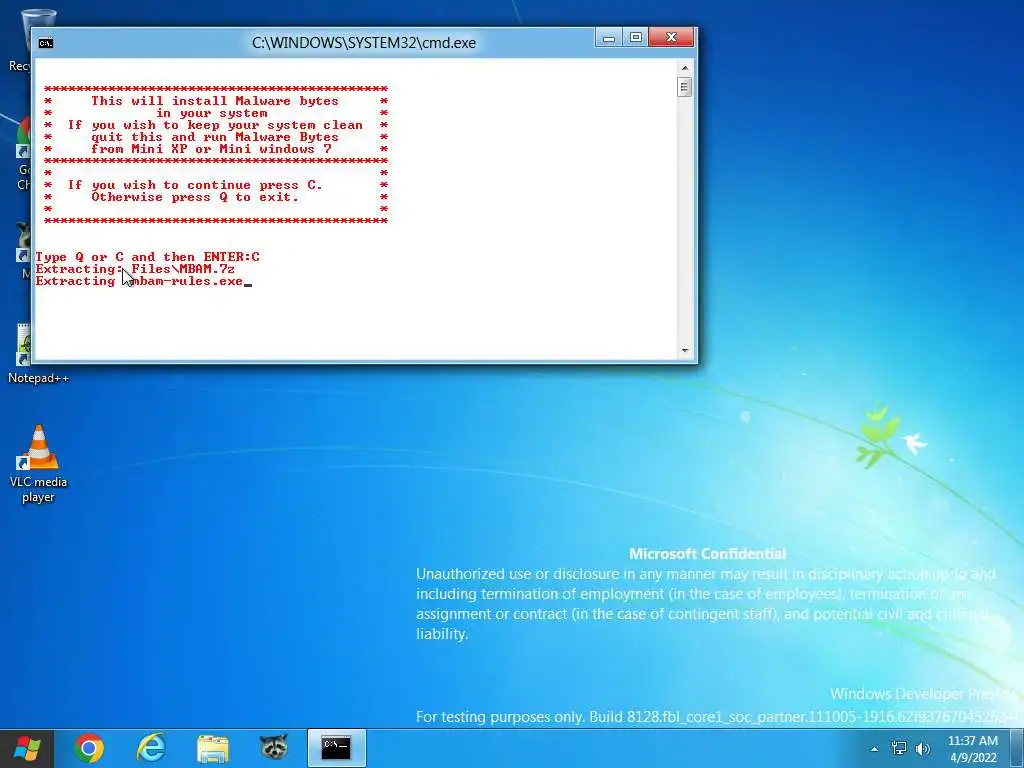
Task: Click the 'Type Q or C and then ENTER:C' line
Action: (x=148, y=257)
